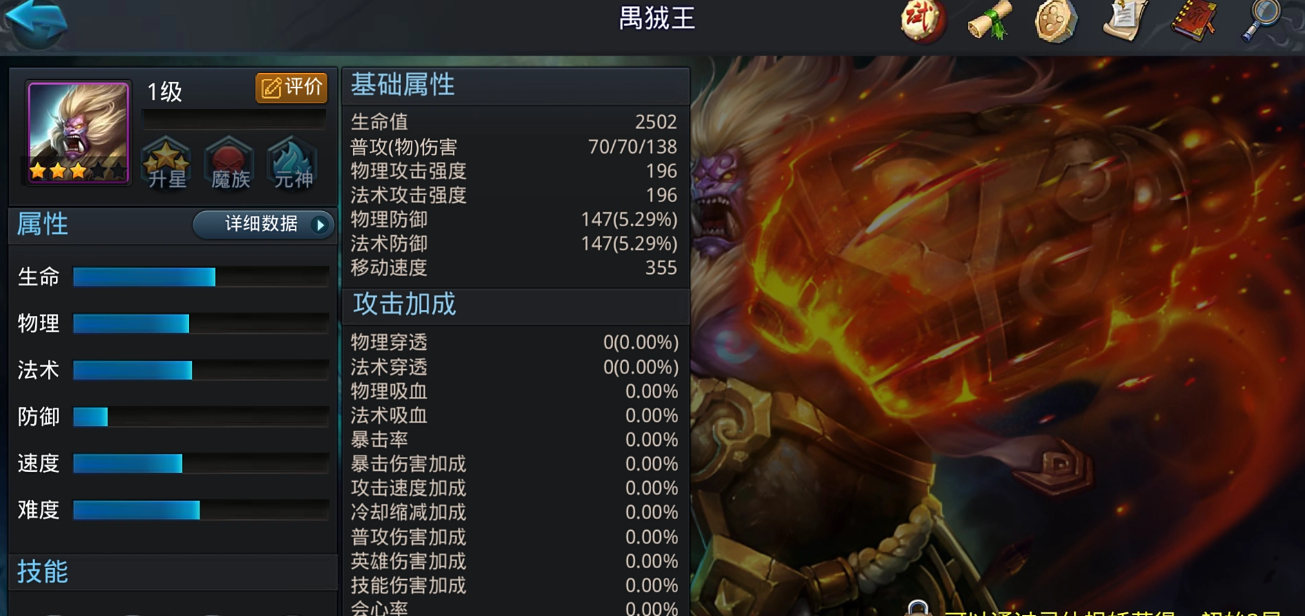This screenshot has width=1305, height=616.
Task: Open the pinned paper notes icon
Action: pyautogui.click(x=1126, y=20)
